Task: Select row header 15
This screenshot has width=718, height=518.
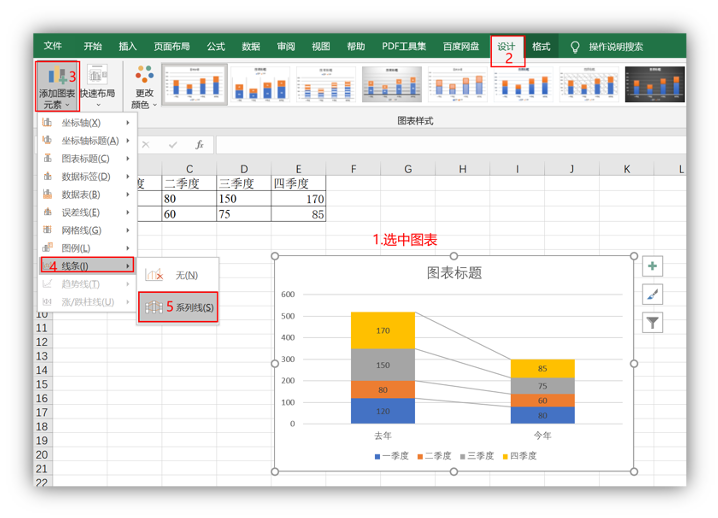Action: click(x=42, y=384)
